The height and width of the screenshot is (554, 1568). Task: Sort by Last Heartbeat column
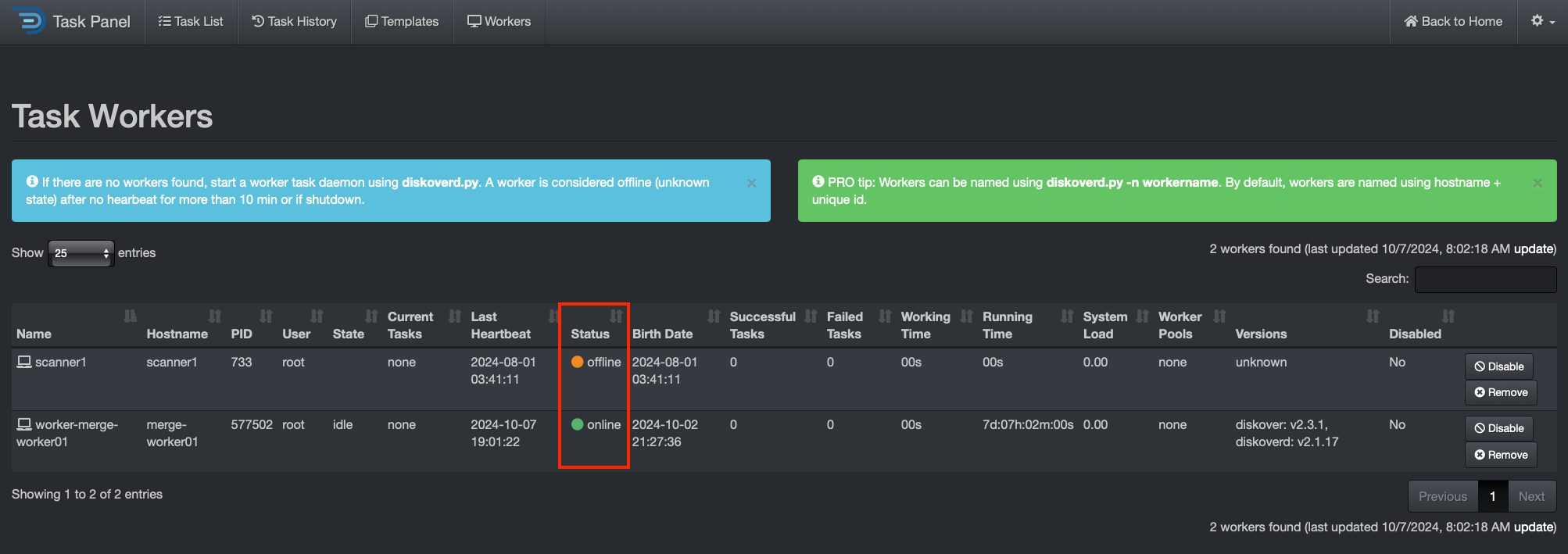[515, 325]
